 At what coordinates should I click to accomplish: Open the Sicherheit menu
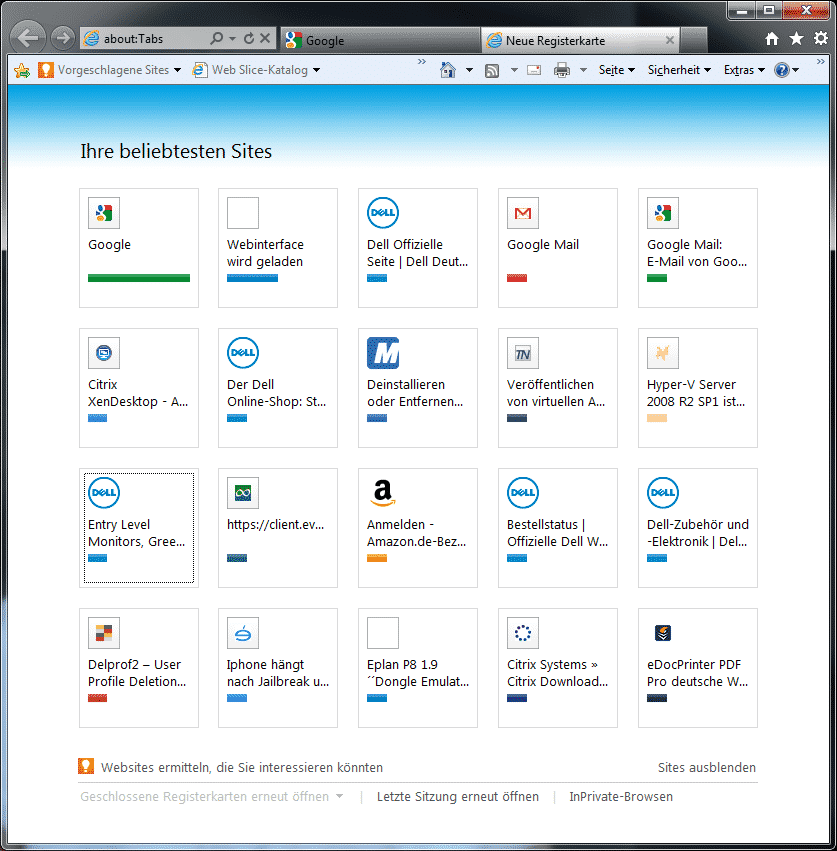click(x=679, y=70)
